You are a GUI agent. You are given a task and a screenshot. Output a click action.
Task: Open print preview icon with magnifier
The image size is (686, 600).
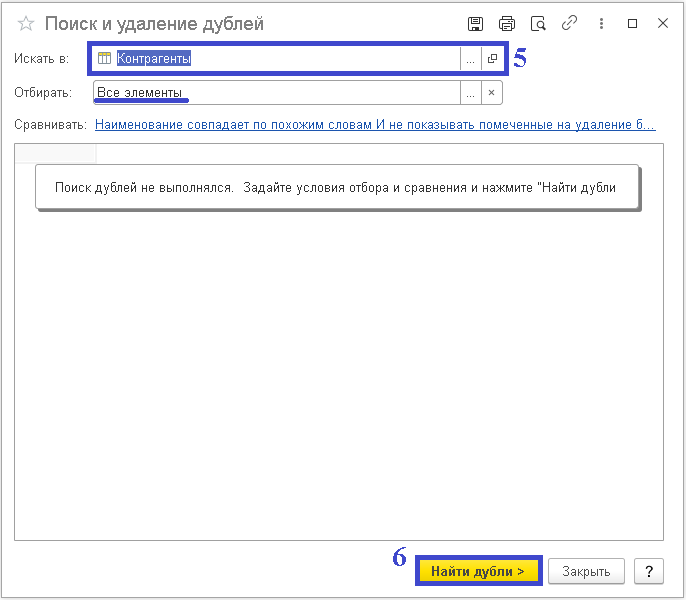(x=538, y=24)
